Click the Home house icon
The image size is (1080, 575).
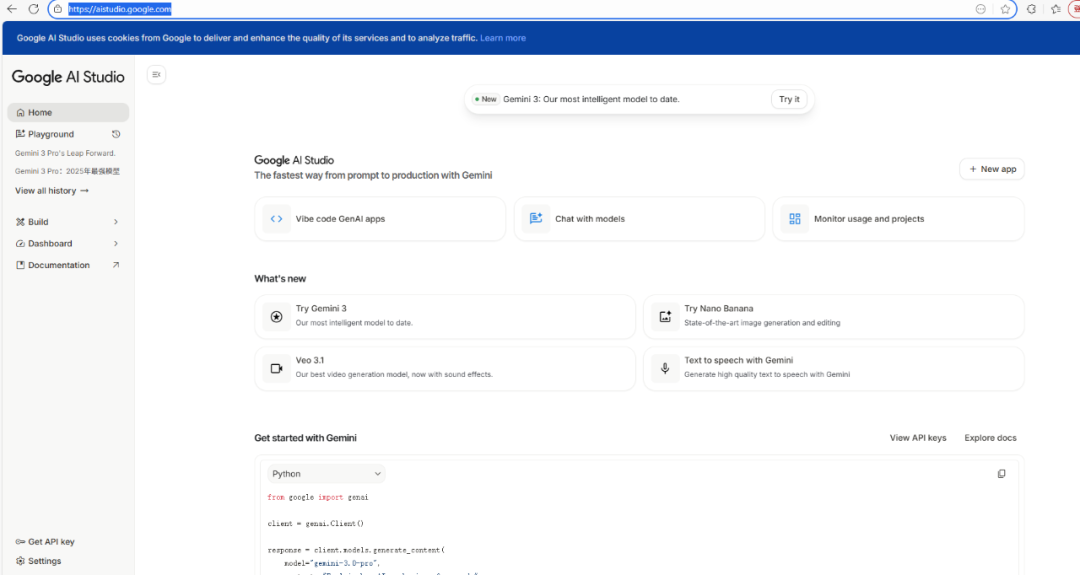[x=21, y=112]
